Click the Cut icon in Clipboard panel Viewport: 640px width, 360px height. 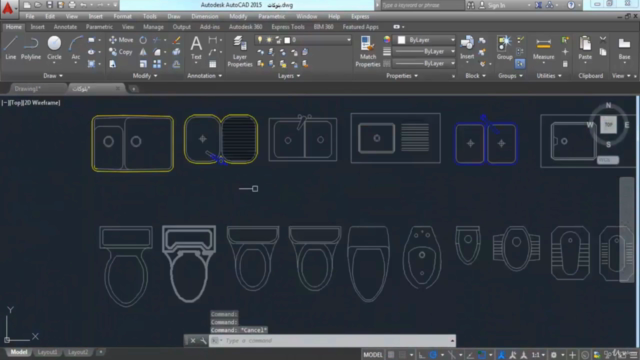pos(603,40)
